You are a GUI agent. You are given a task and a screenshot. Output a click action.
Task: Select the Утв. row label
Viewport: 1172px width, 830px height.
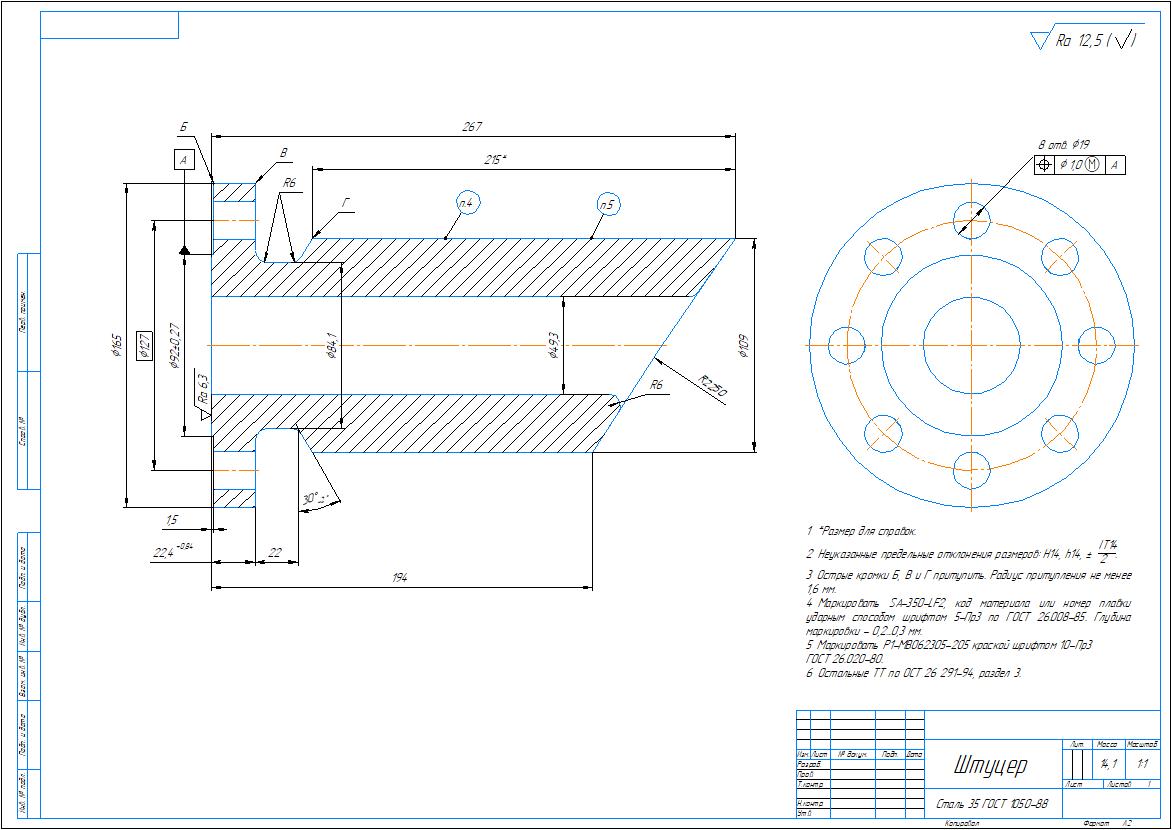804,812
